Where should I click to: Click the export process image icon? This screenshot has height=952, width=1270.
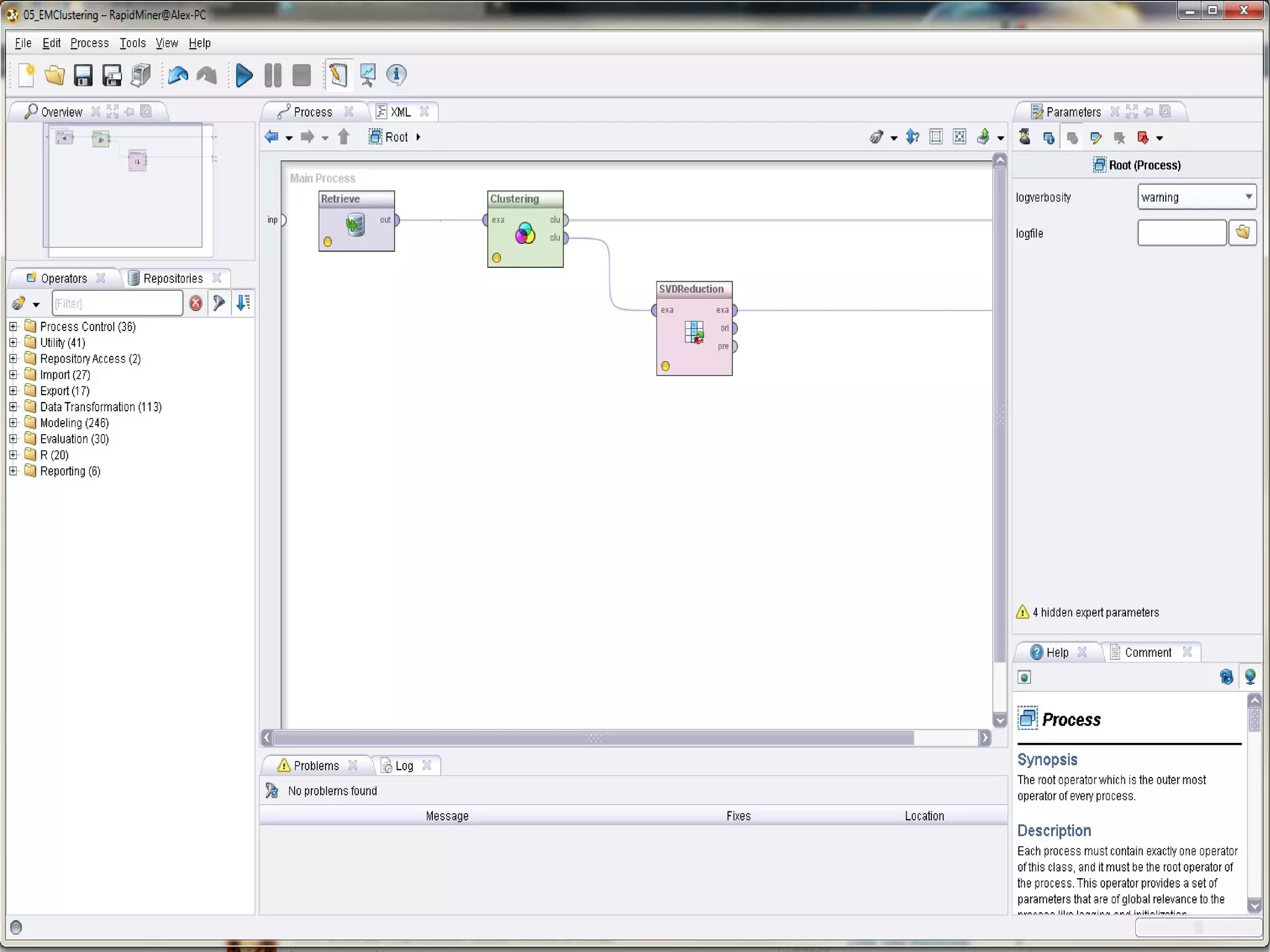[983, 137]
